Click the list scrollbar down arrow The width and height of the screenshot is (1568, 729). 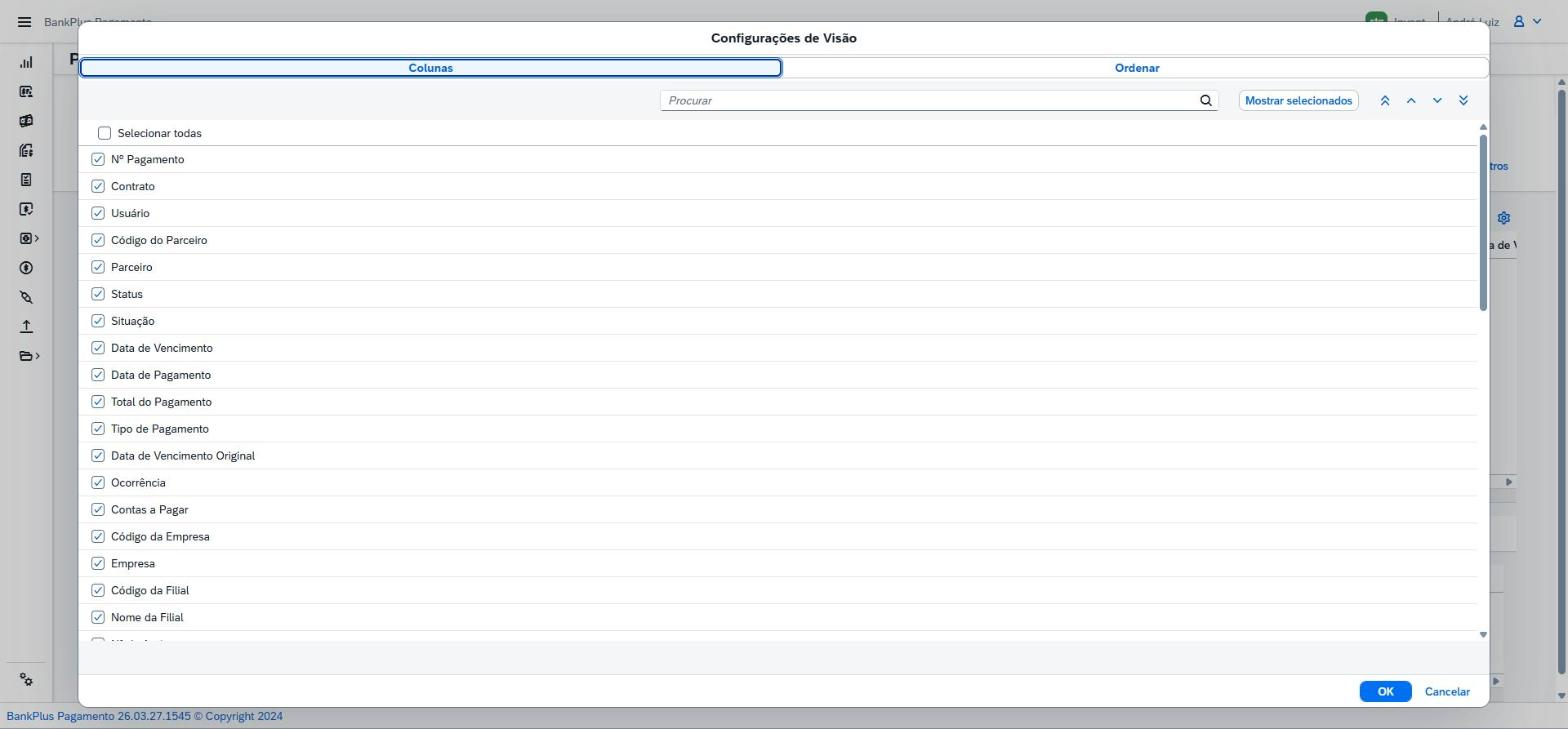click(1483, 635)
